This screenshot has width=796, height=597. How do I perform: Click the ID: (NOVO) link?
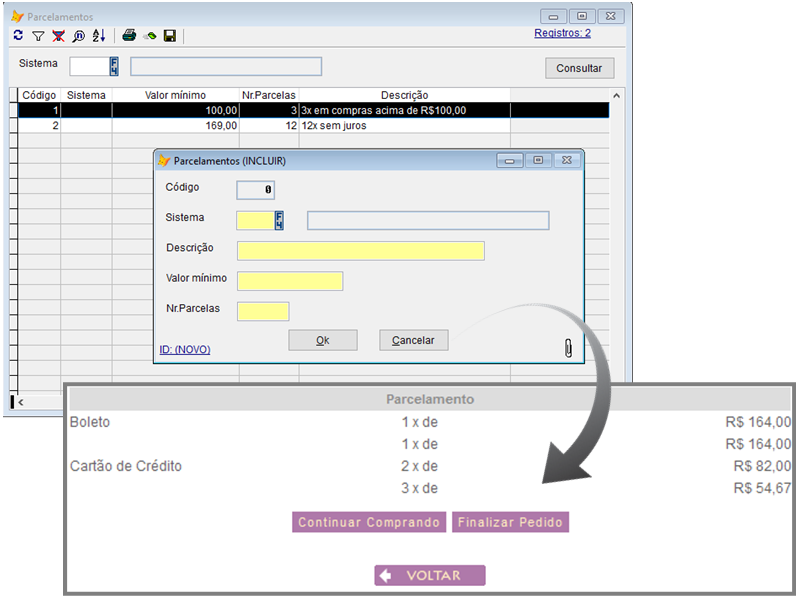[185, 349]
